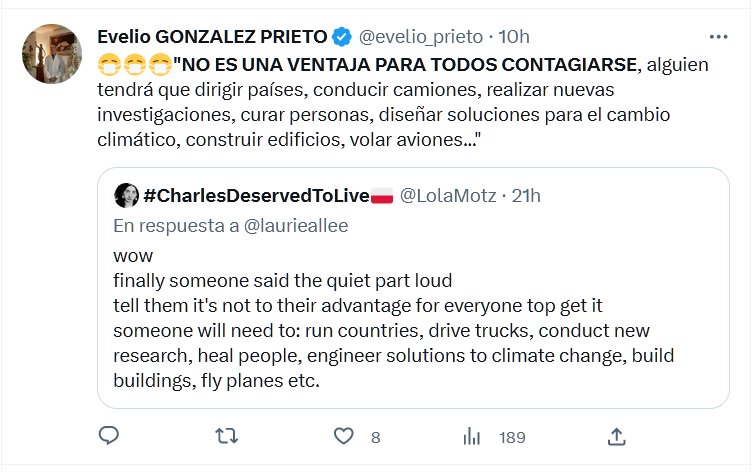Click the blue verified badge
Viewport: 752px width, 472px height.
tap(342, 37)
